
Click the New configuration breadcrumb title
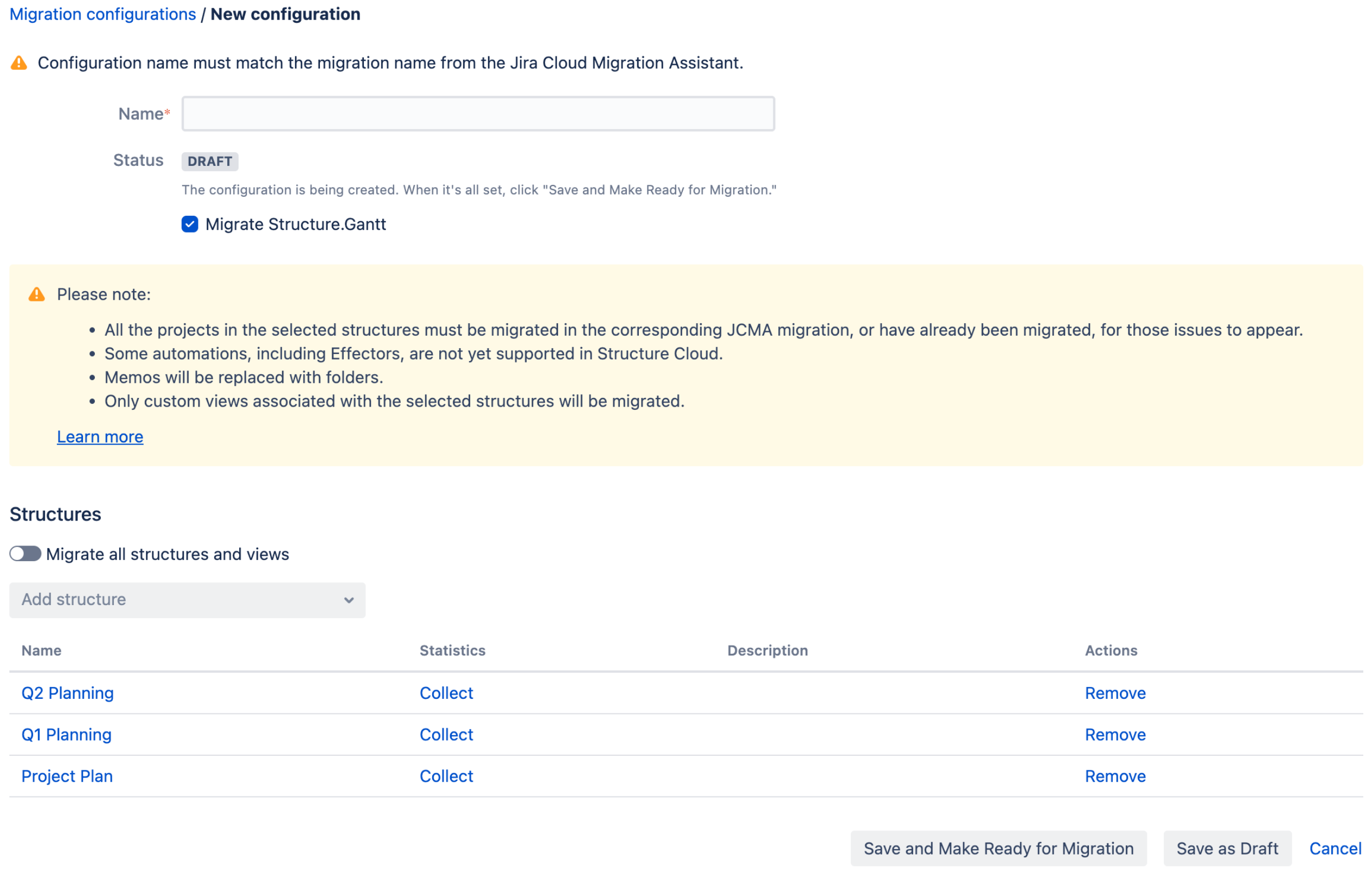pos(285,14)
